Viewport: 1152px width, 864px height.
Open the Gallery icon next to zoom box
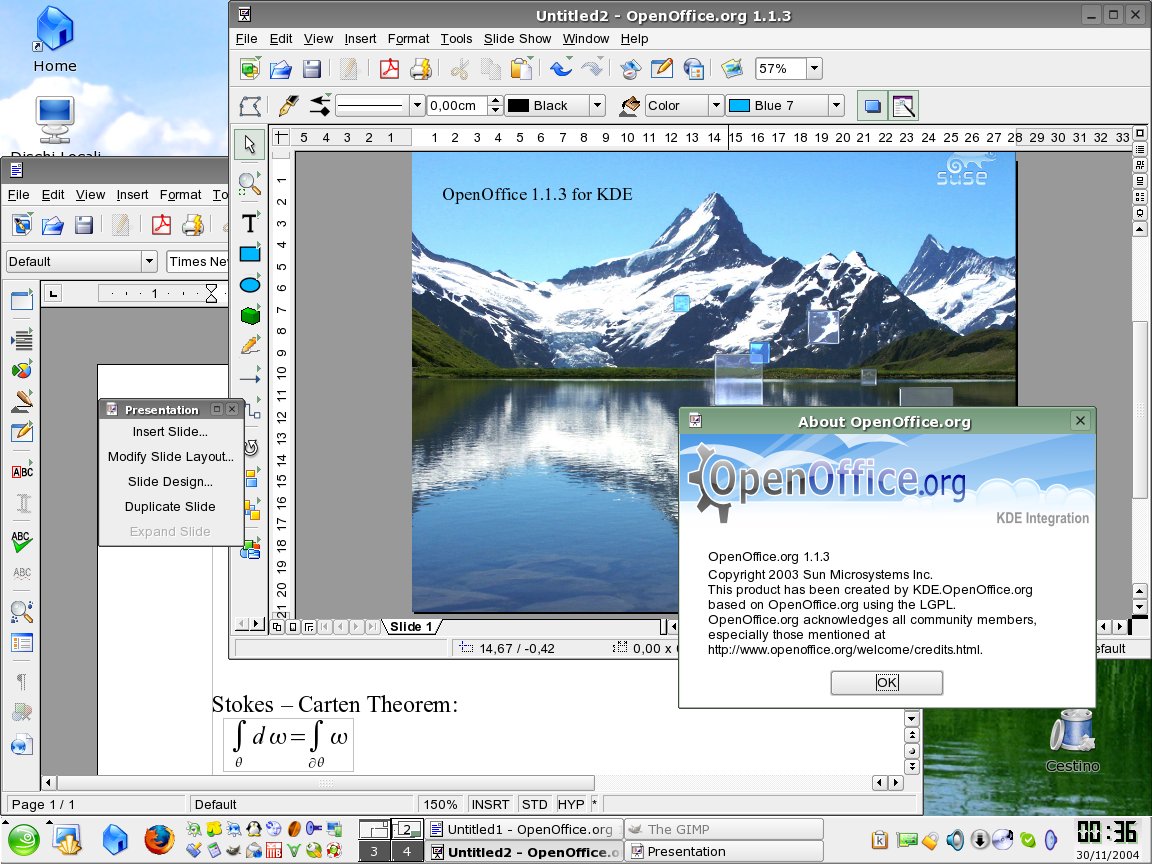(732, 68)
